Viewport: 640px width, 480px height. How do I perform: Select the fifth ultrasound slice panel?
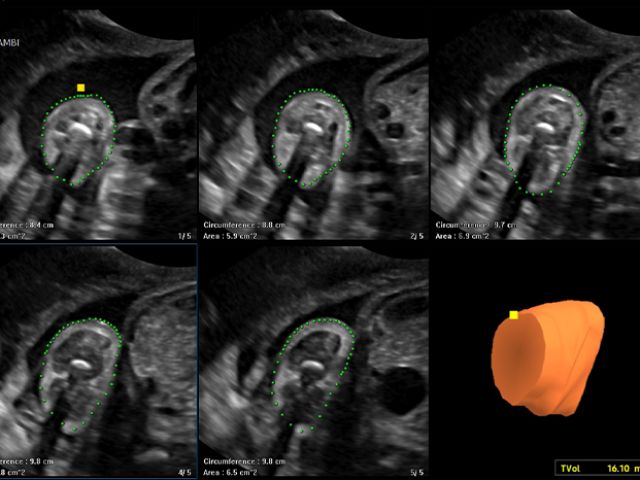click(313, 360)
